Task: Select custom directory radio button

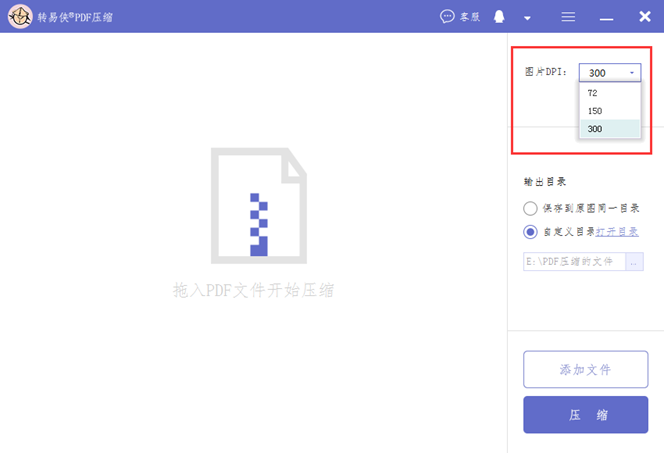Action: click(530, 232)
